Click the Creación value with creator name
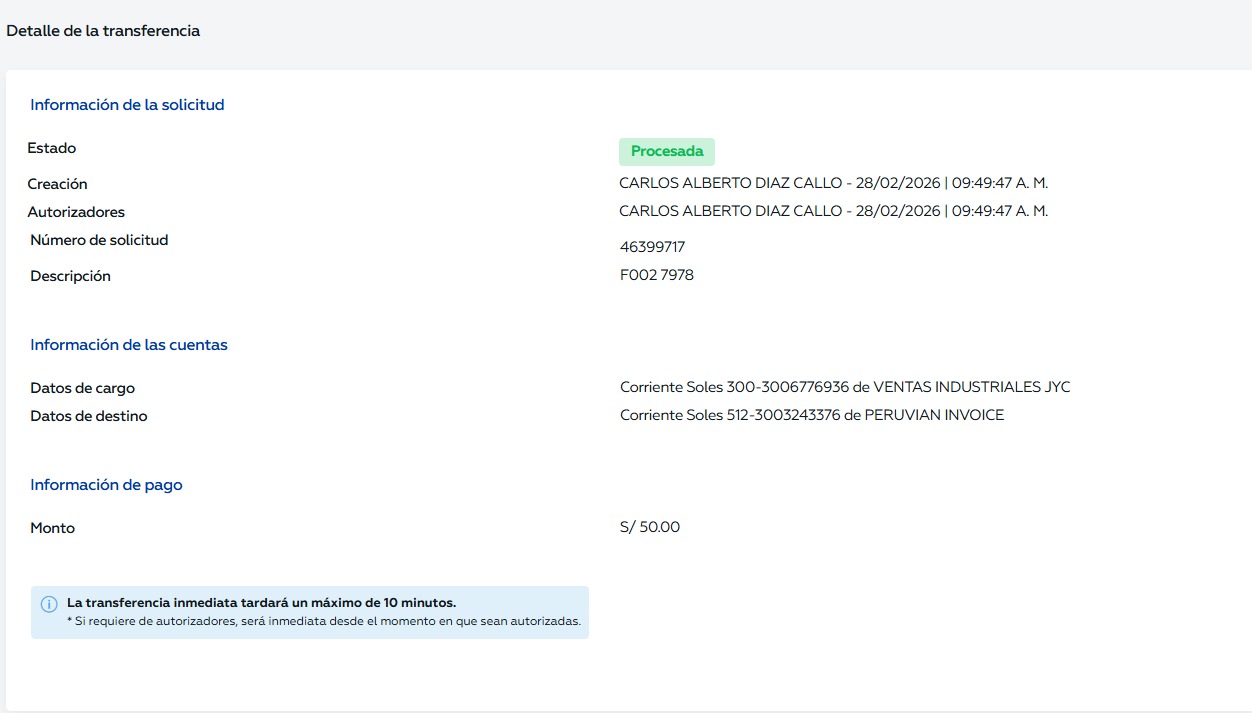 (833, 183)
